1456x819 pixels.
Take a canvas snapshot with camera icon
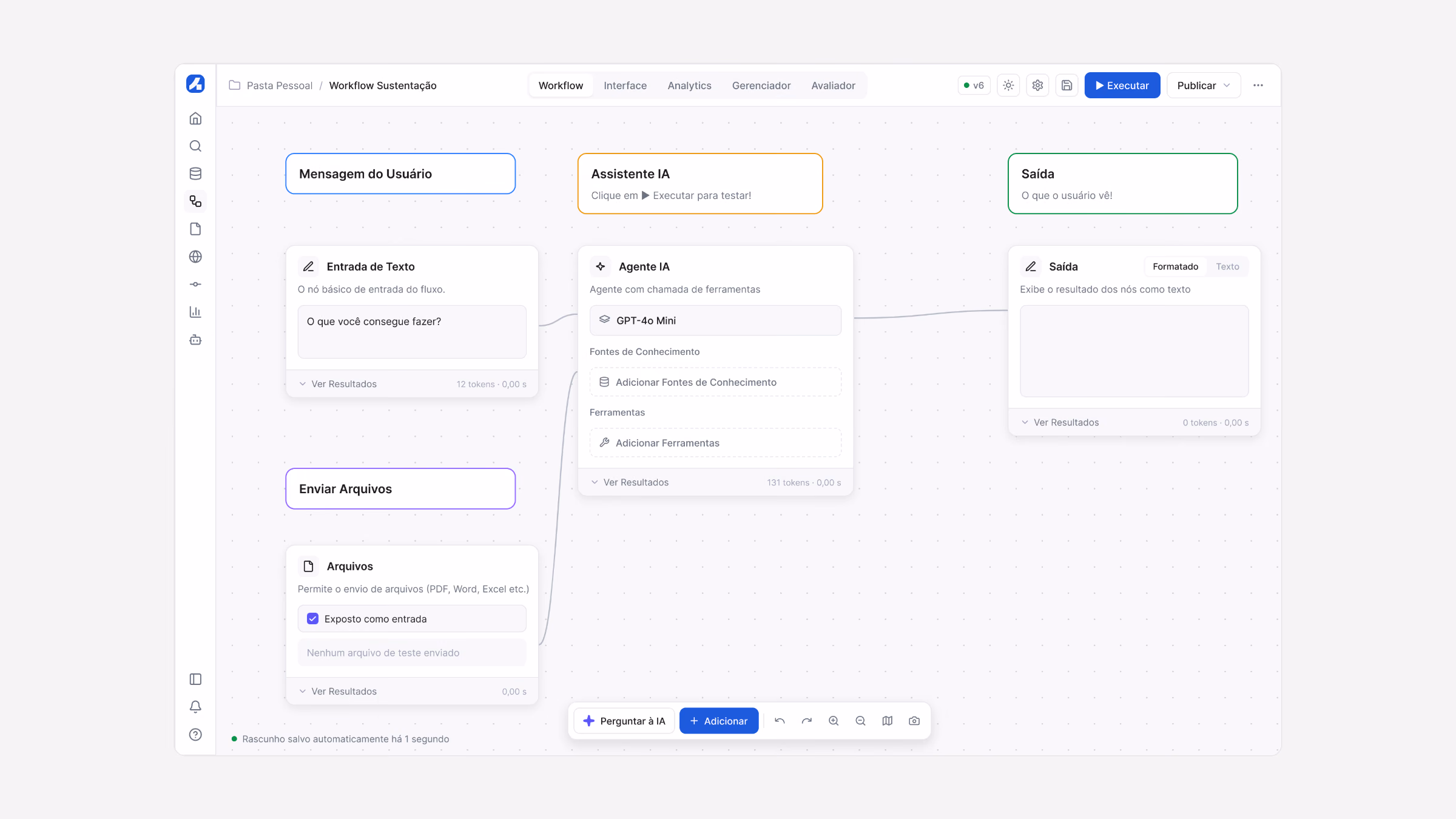(914, 721)
